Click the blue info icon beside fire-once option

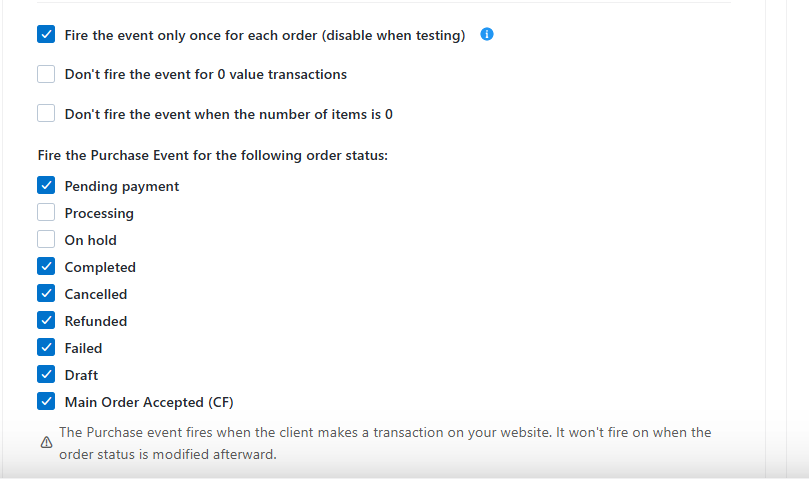click(487, 35)
